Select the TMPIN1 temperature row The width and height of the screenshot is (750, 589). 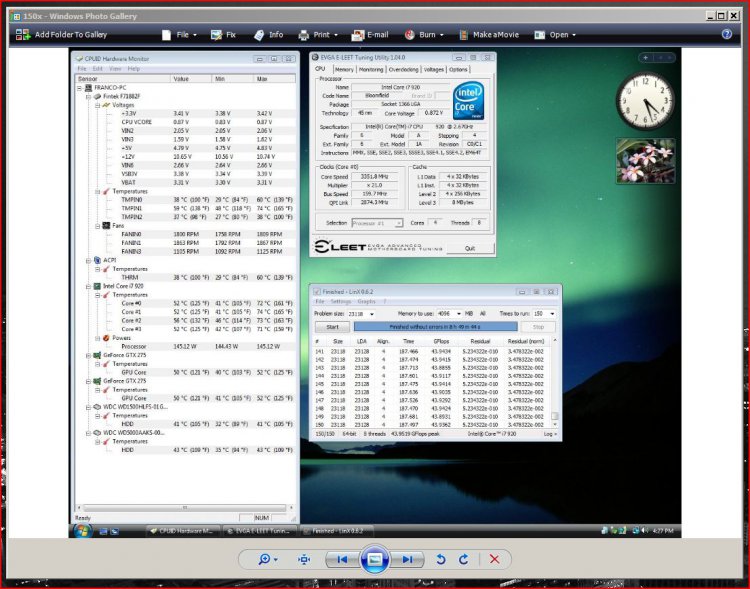click(x=186, y=209)
